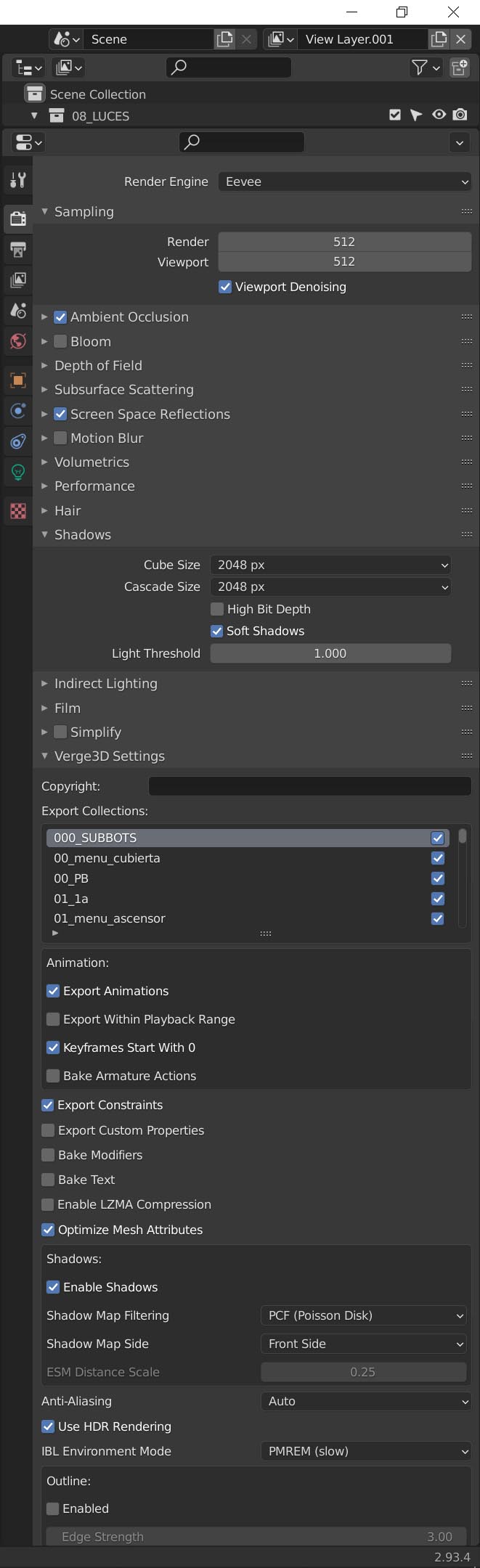
Task: Open Object properties tab
Action: click(18, 380)
